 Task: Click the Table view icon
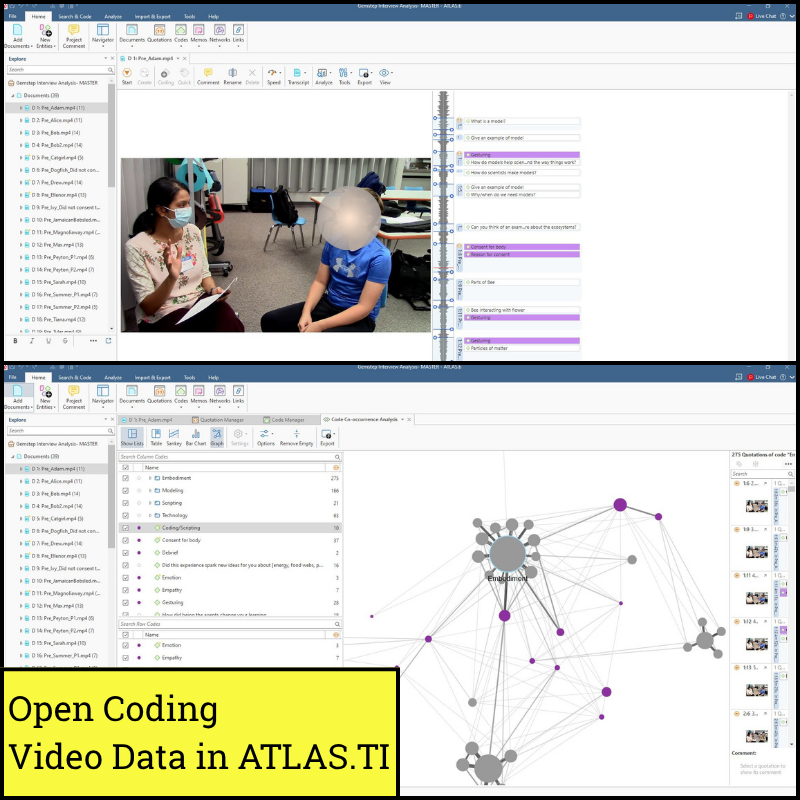[x=156, y=436]
